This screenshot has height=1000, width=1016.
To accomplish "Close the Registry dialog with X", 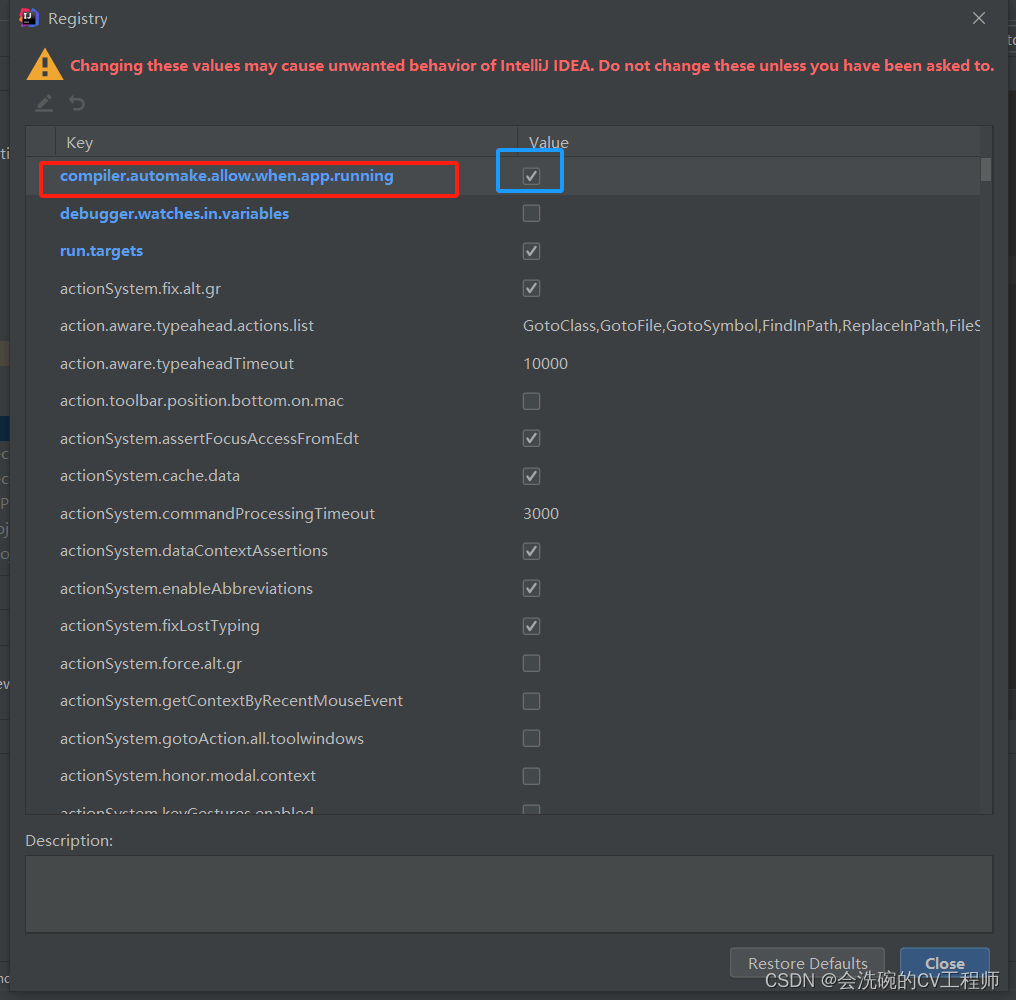I will click(x=979, y=18).
